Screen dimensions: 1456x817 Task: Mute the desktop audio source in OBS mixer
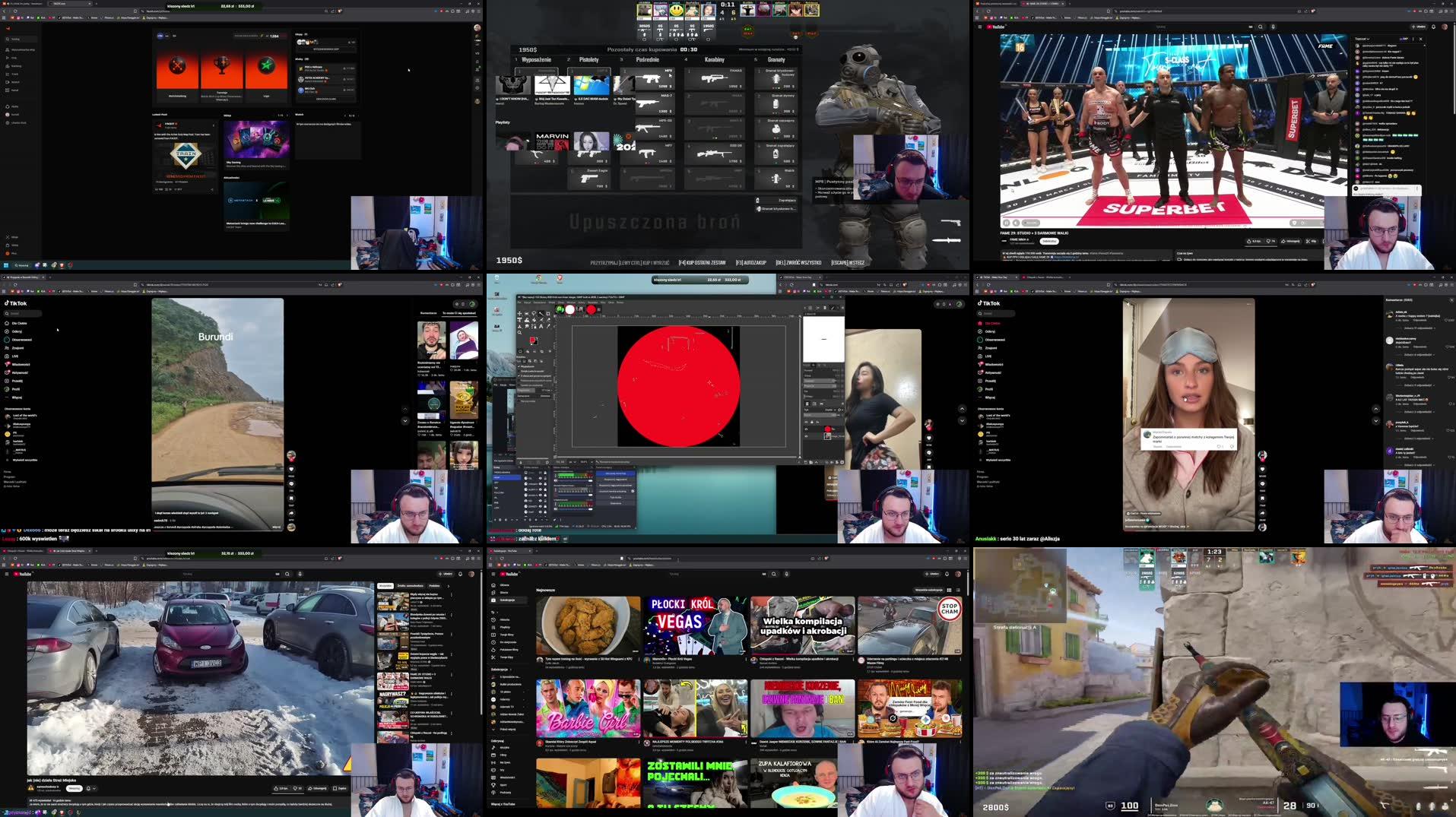[x=556, y=482]
